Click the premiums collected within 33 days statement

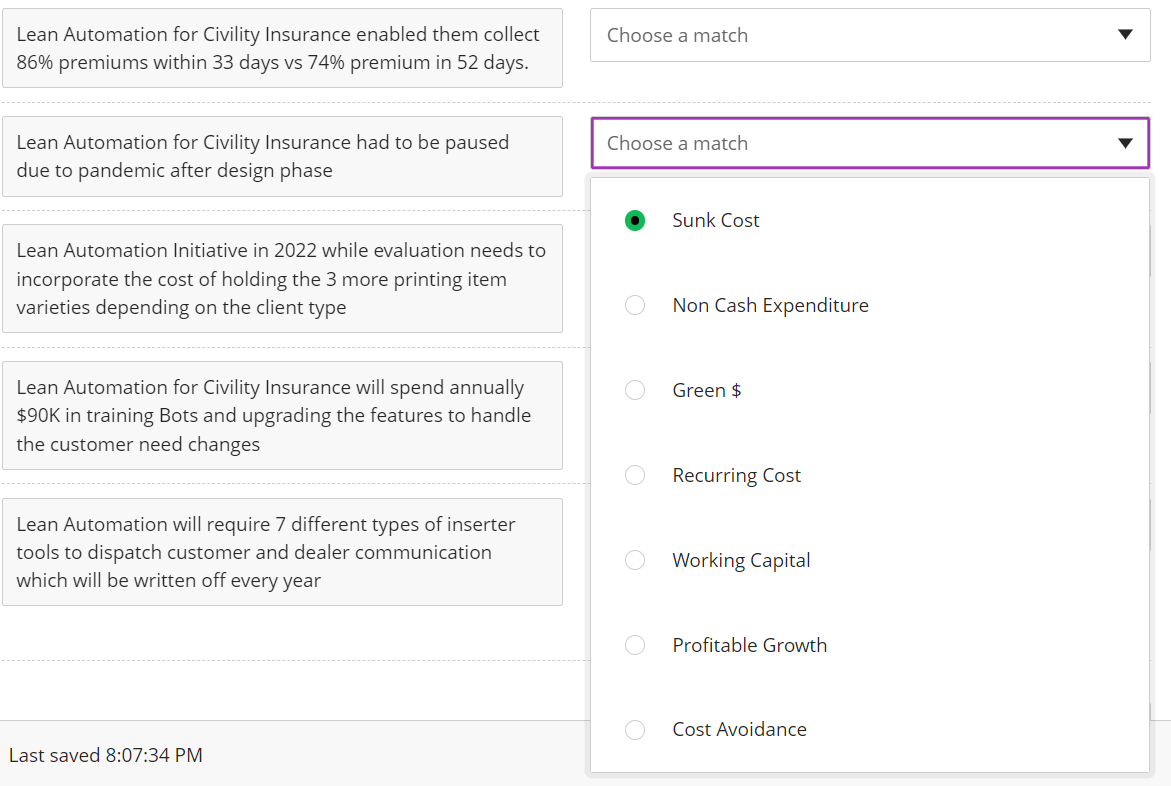pos(282,48)
